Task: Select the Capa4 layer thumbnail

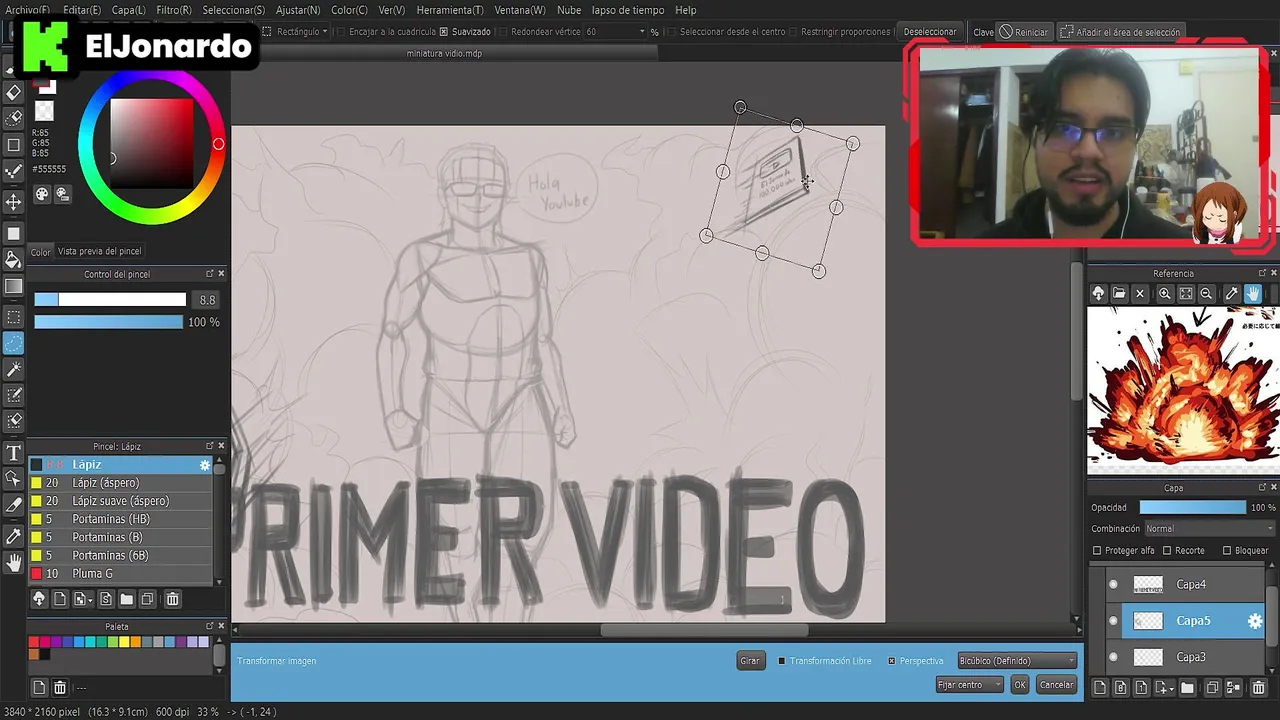Action: [1148, 585]
